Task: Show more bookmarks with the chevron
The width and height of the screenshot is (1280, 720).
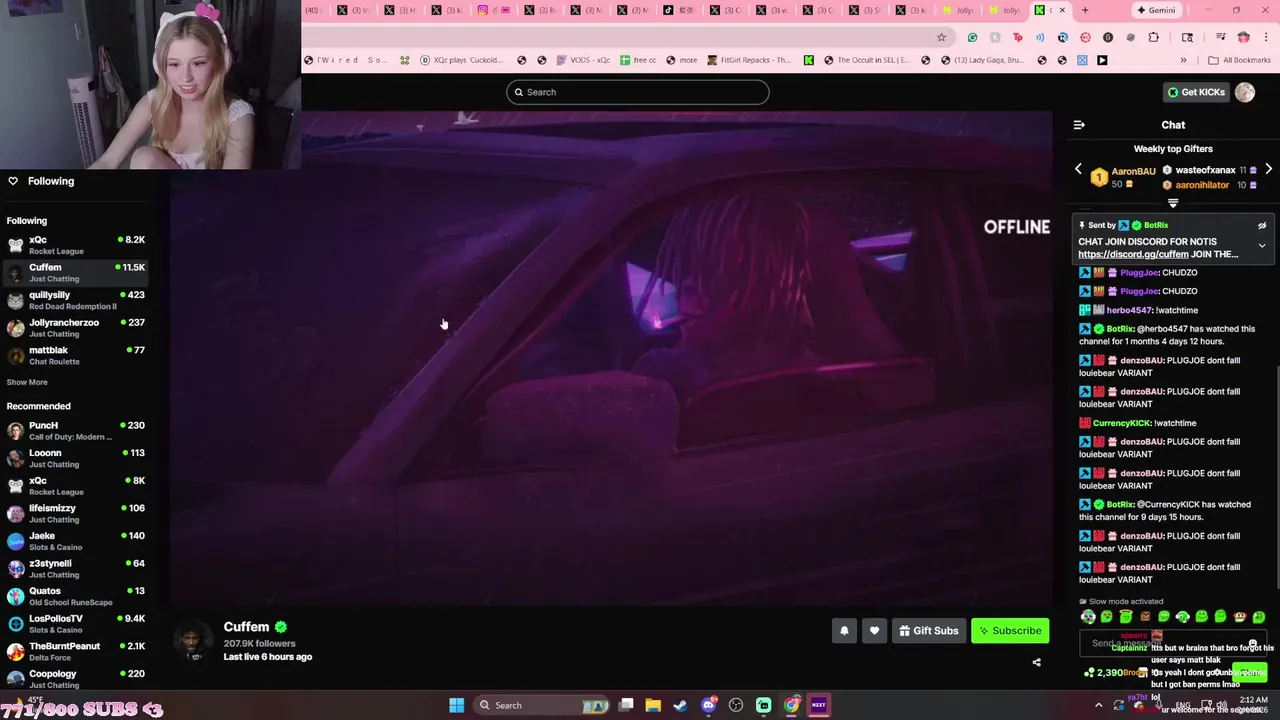Action: (1183, 60)
